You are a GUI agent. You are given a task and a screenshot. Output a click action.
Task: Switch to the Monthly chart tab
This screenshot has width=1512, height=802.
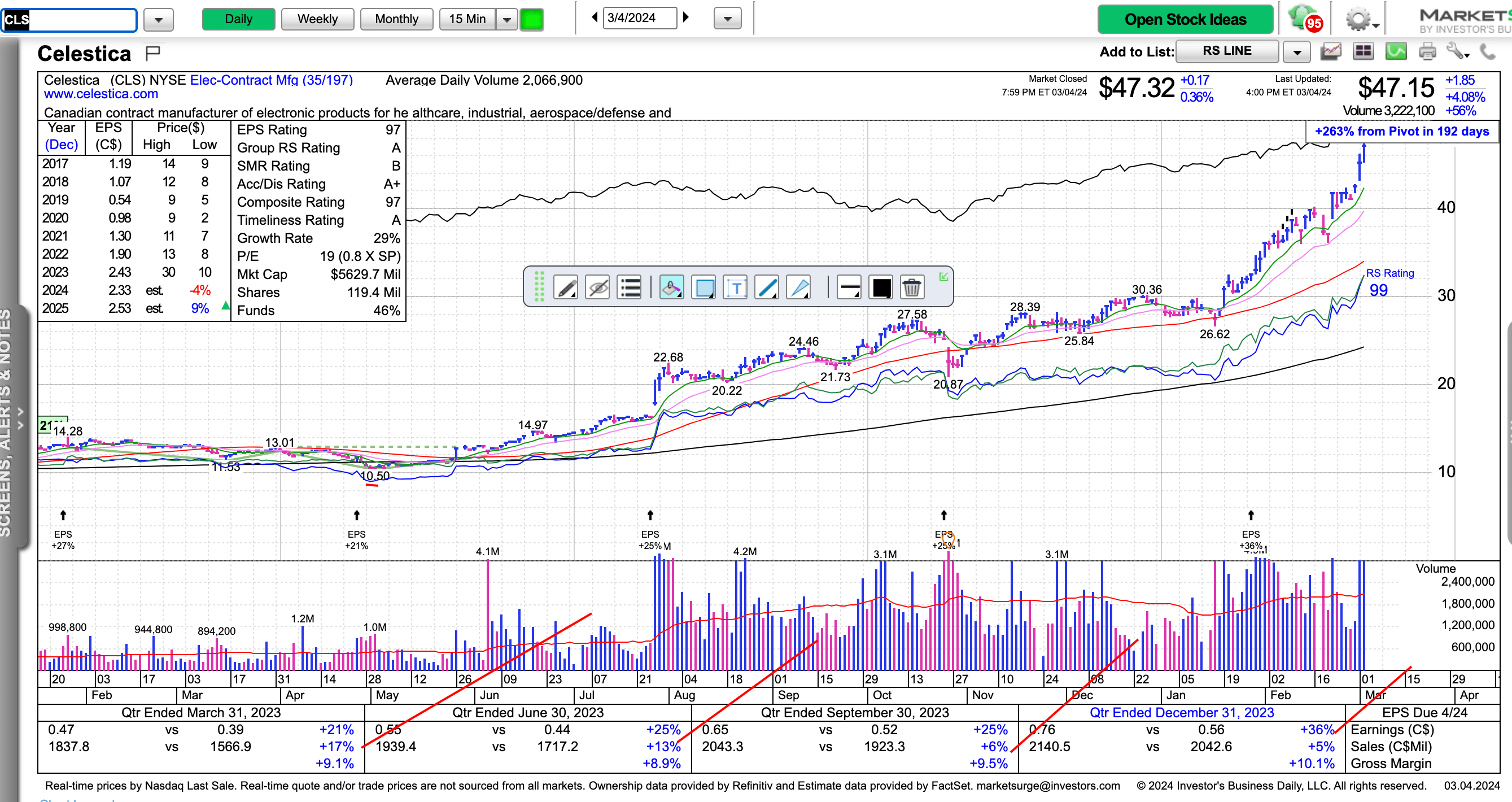click(396, 19)
